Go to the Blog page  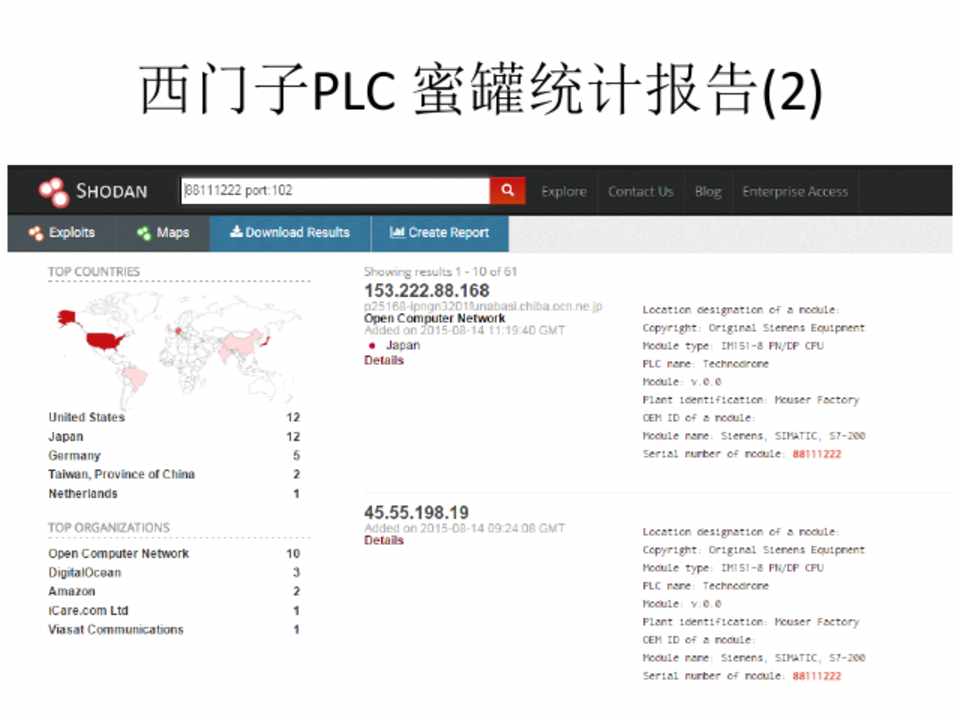tap(708, 192)
